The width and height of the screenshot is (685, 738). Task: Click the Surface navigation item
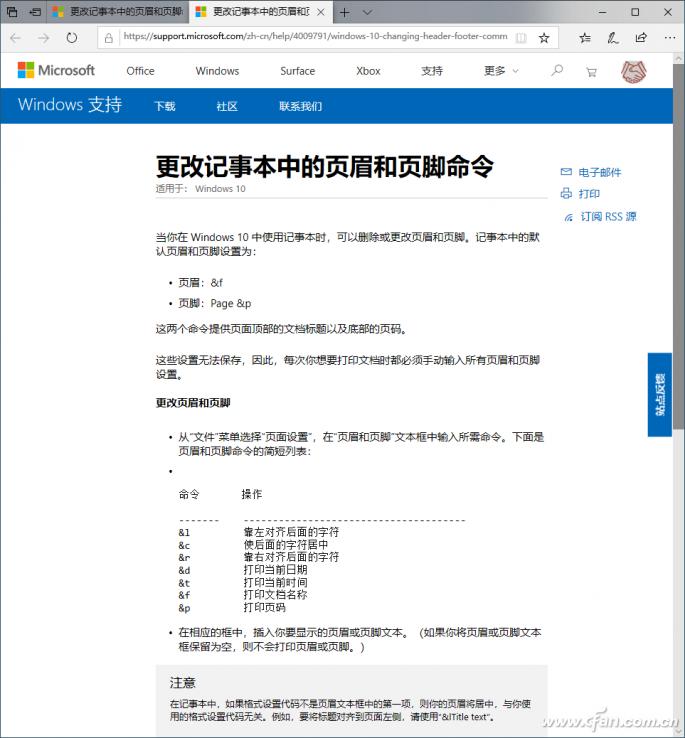(x=297, y=71)
